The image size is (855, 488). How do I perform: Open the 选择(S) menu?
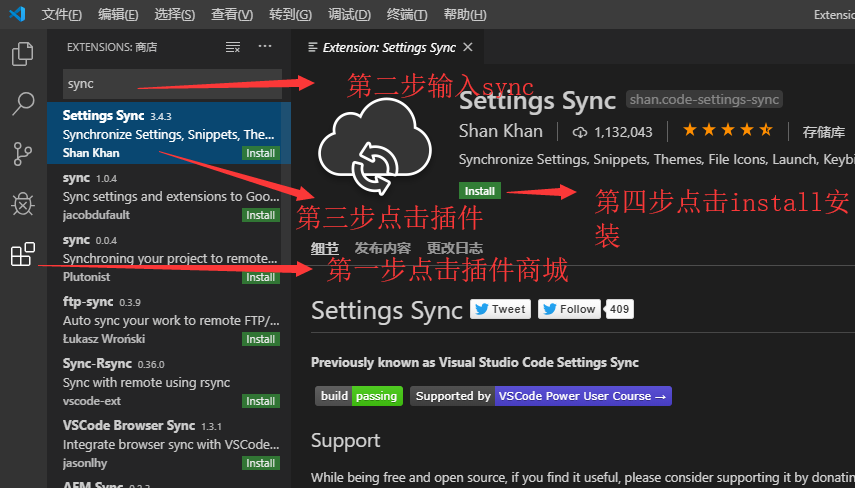174,14
